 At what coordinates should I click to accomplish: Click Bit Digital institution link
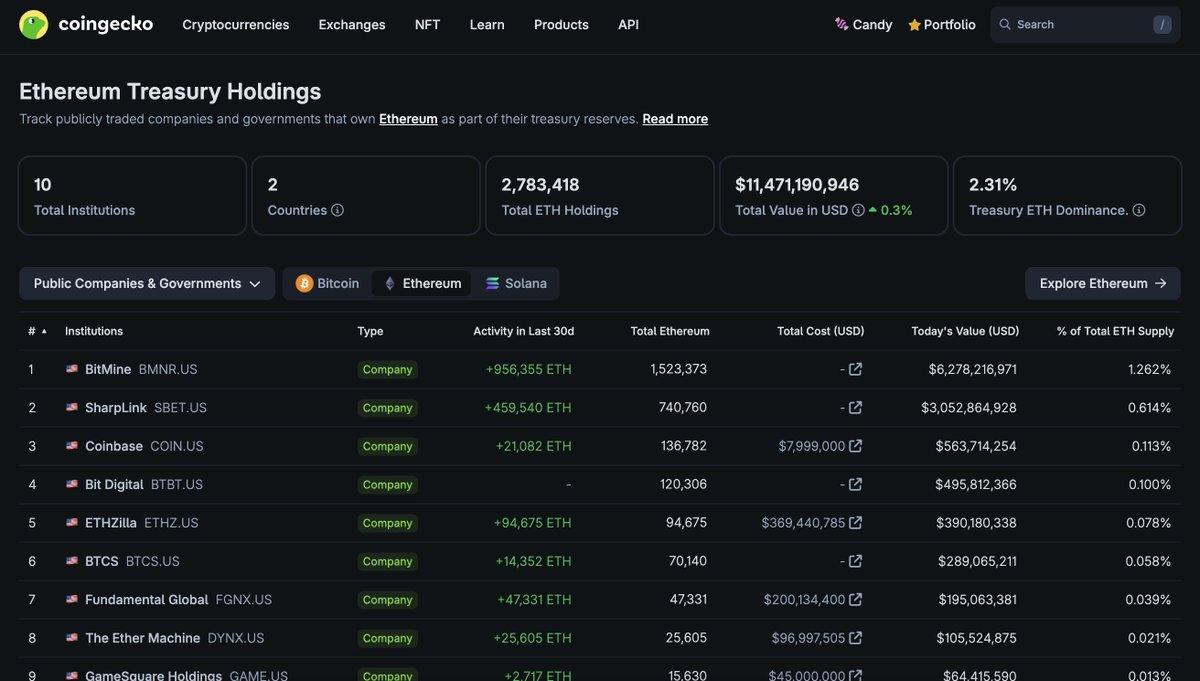pos(114,484)
